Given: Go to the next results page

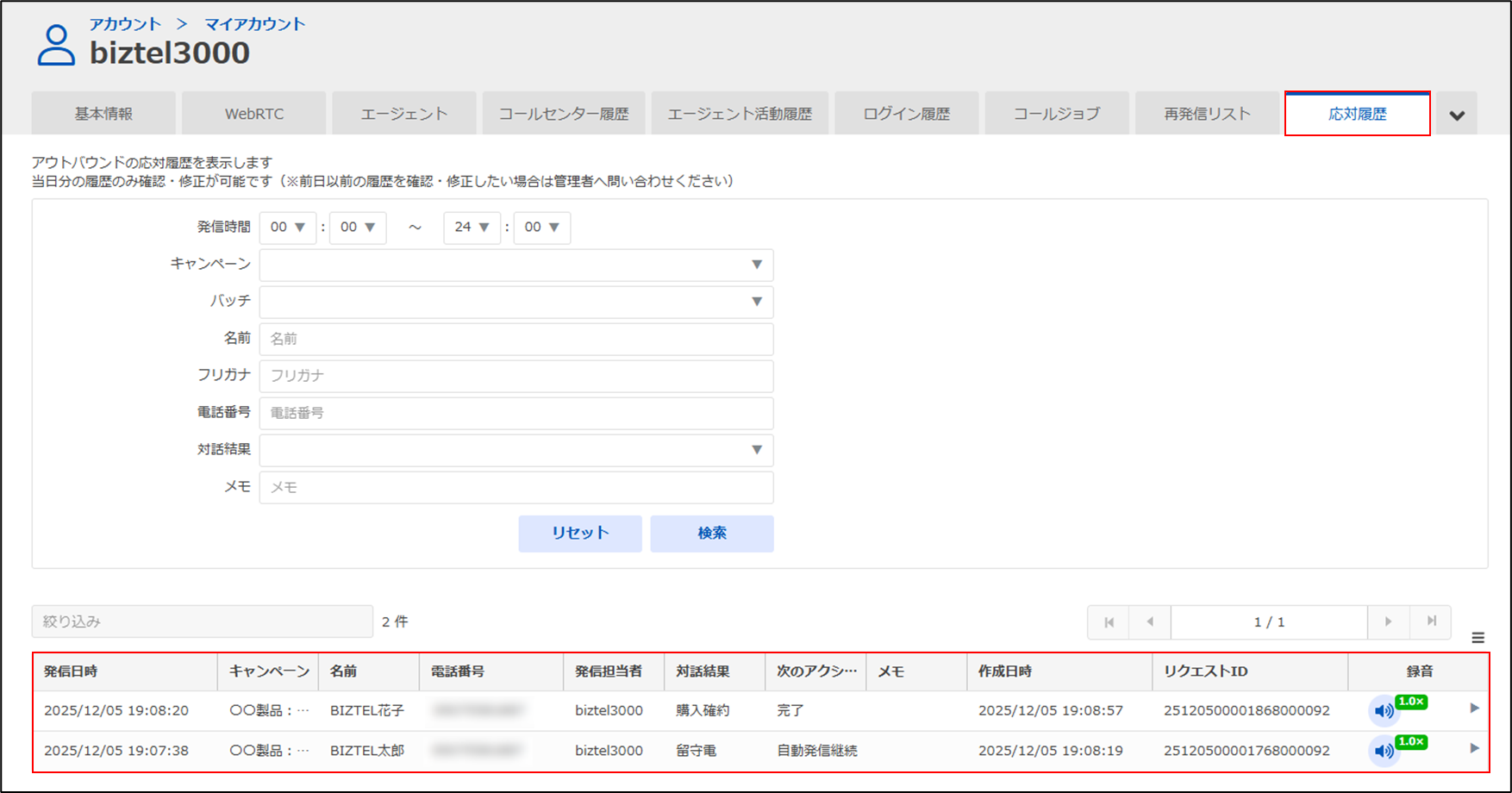Looking at the screenshot, I should point(1388,621).
